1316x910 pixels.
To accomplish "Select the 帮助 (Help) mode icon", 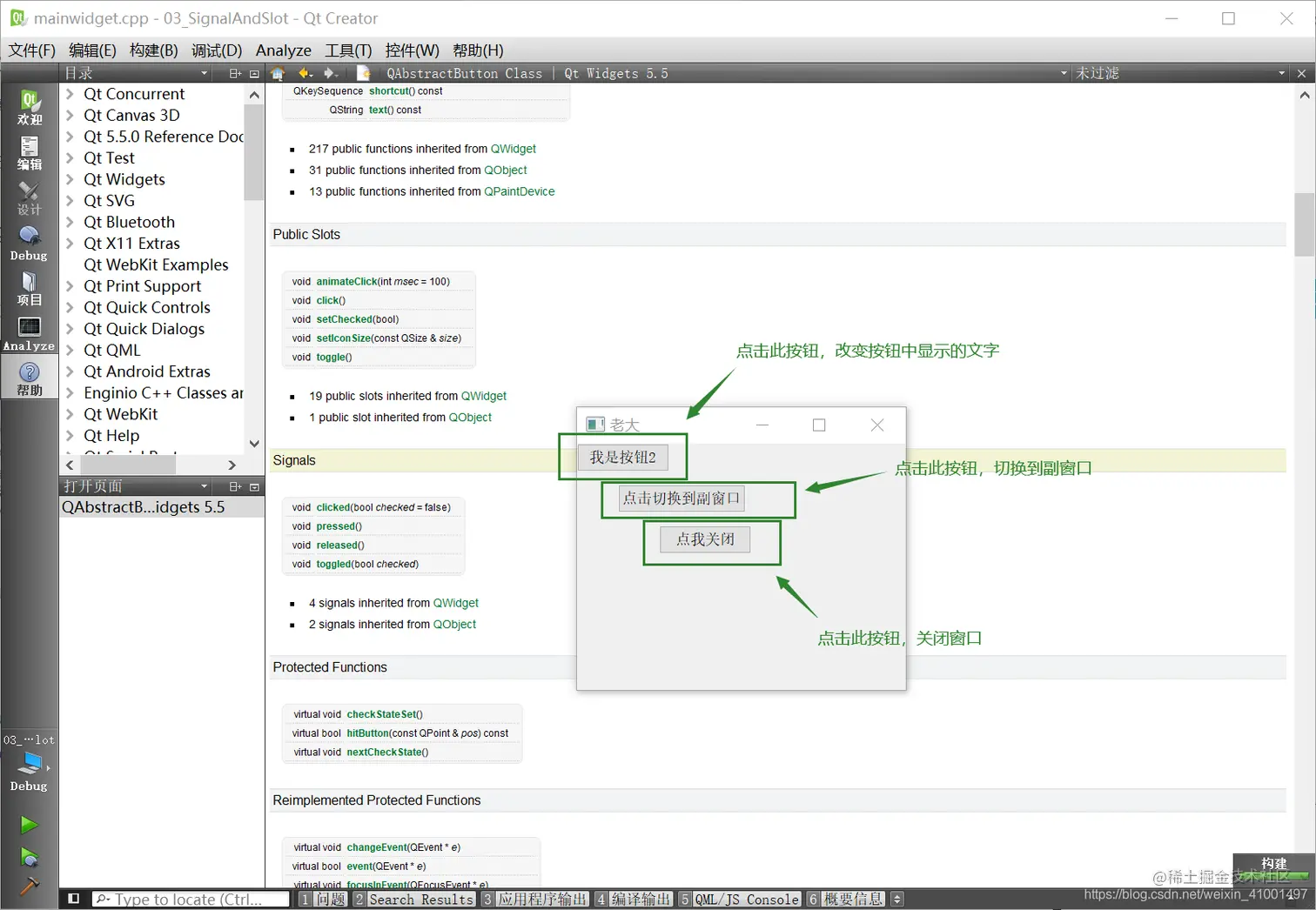I will pyautogui.click(x=29, y=379).
